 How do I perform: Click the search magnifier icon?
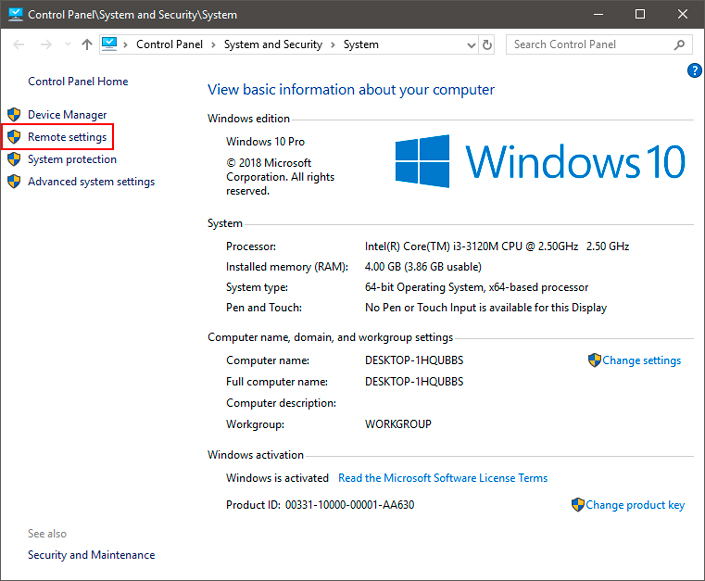tap(679, 45)
